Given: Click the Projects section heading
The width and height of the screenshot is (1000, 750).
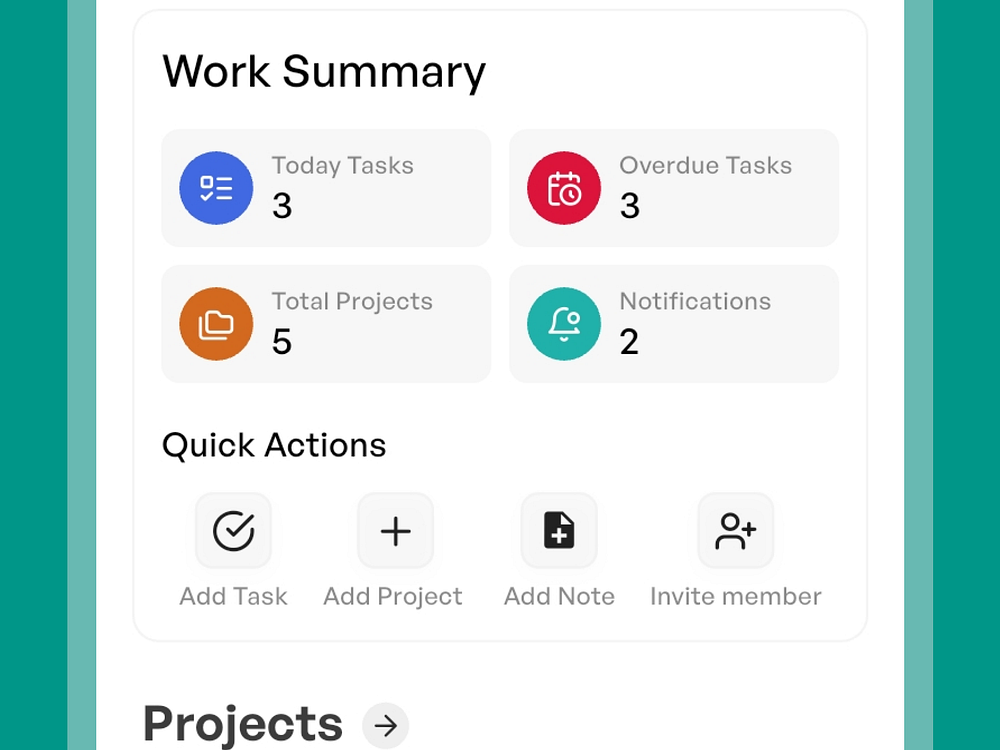Looking at the screenshot, I should coord(243,724).
